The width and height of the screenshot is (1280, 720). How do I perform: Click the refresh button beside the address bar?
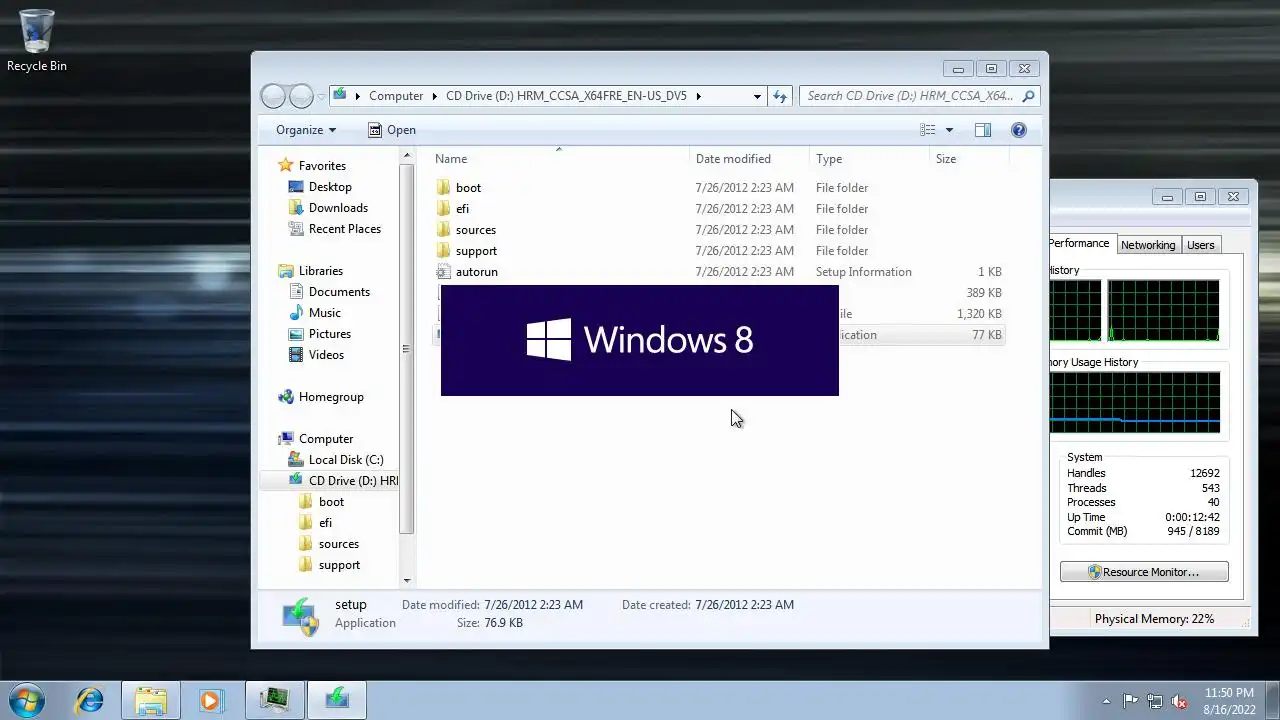tap(780, 96)
